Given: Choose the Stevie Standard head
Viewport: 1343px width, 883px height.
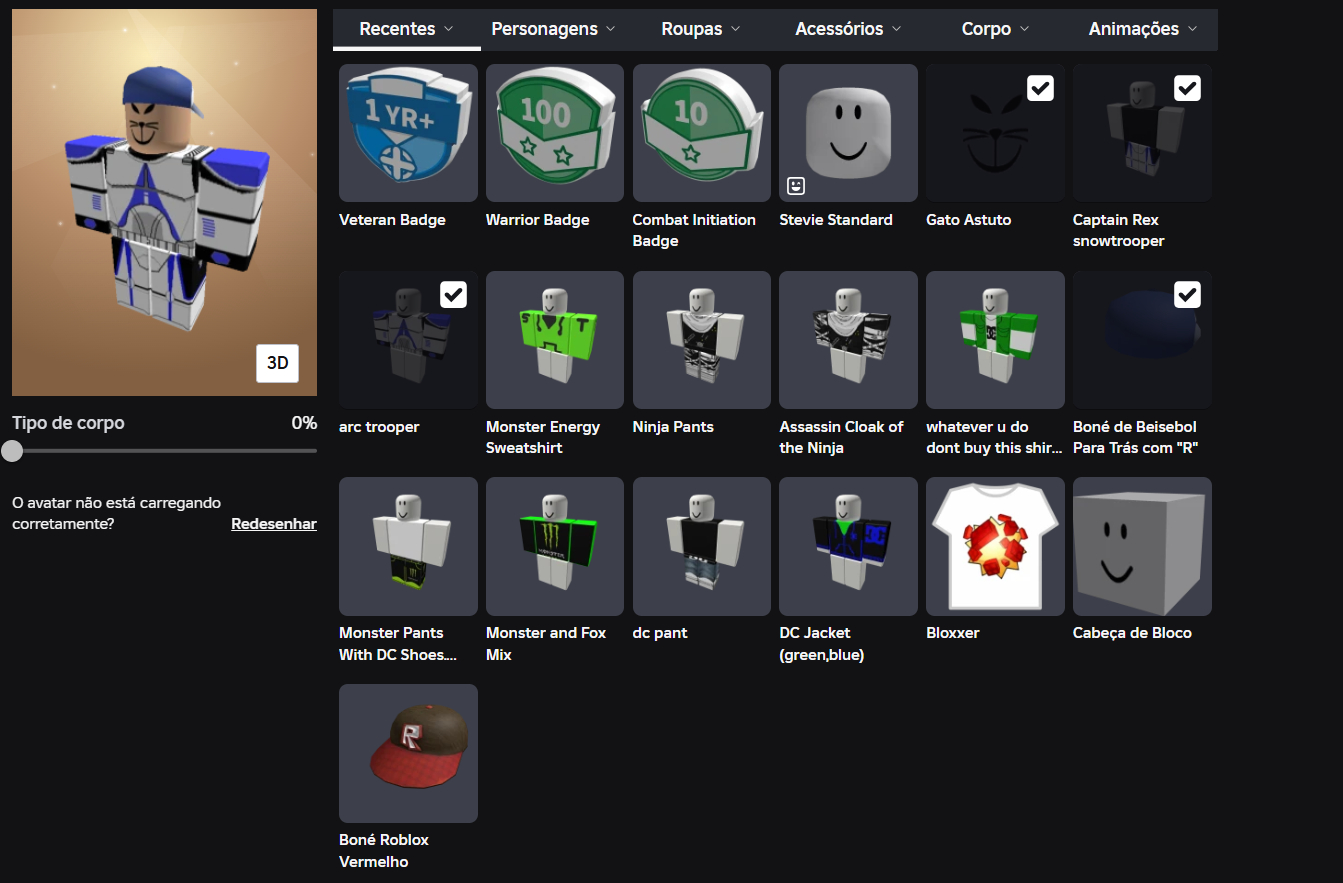Looking at the screenshot, I should pyautogui.click(x=848, y=133).
